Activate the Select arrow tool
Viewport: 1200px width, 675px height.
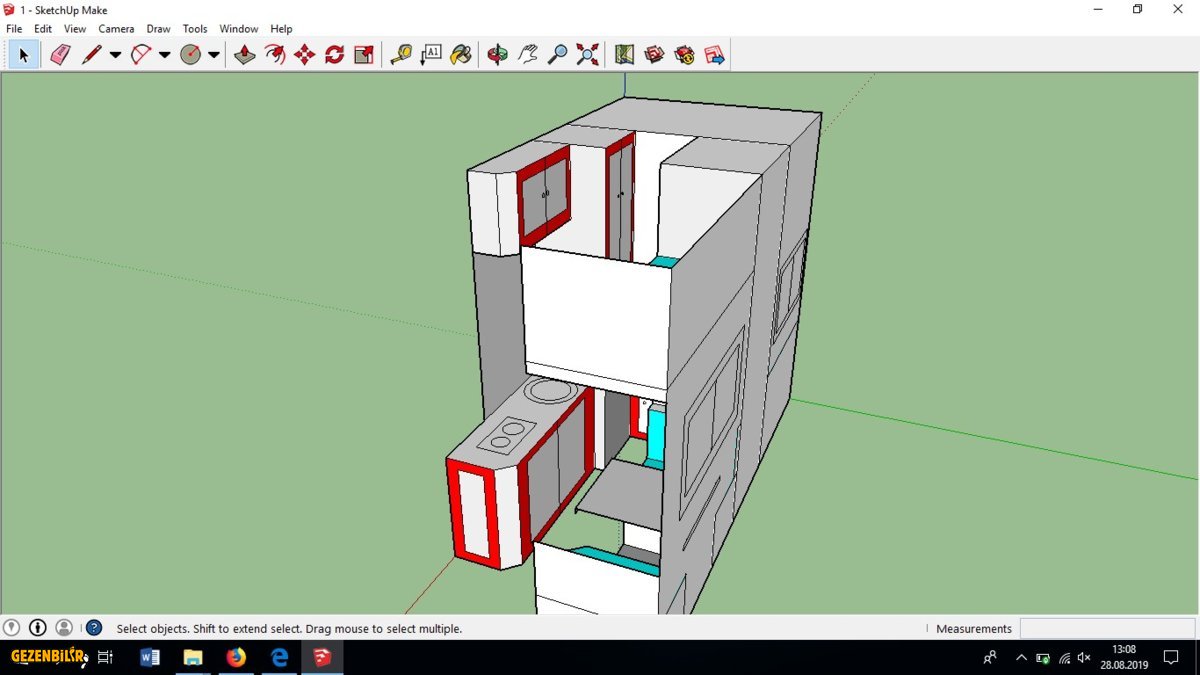(24, 55)
